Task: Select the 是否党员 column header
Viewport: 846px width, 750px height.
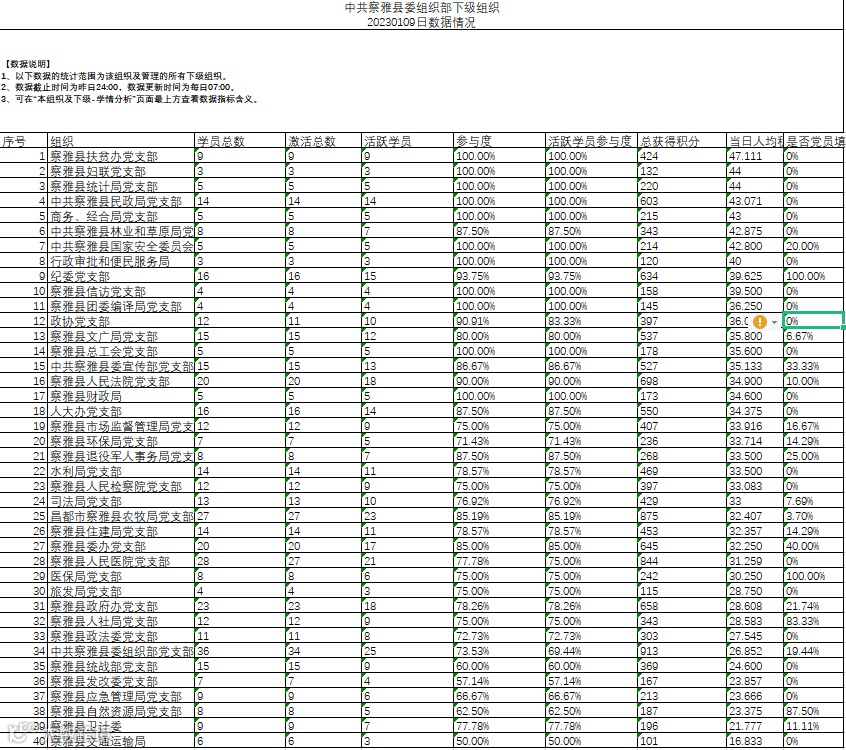Action: click(x=815, y=141)
